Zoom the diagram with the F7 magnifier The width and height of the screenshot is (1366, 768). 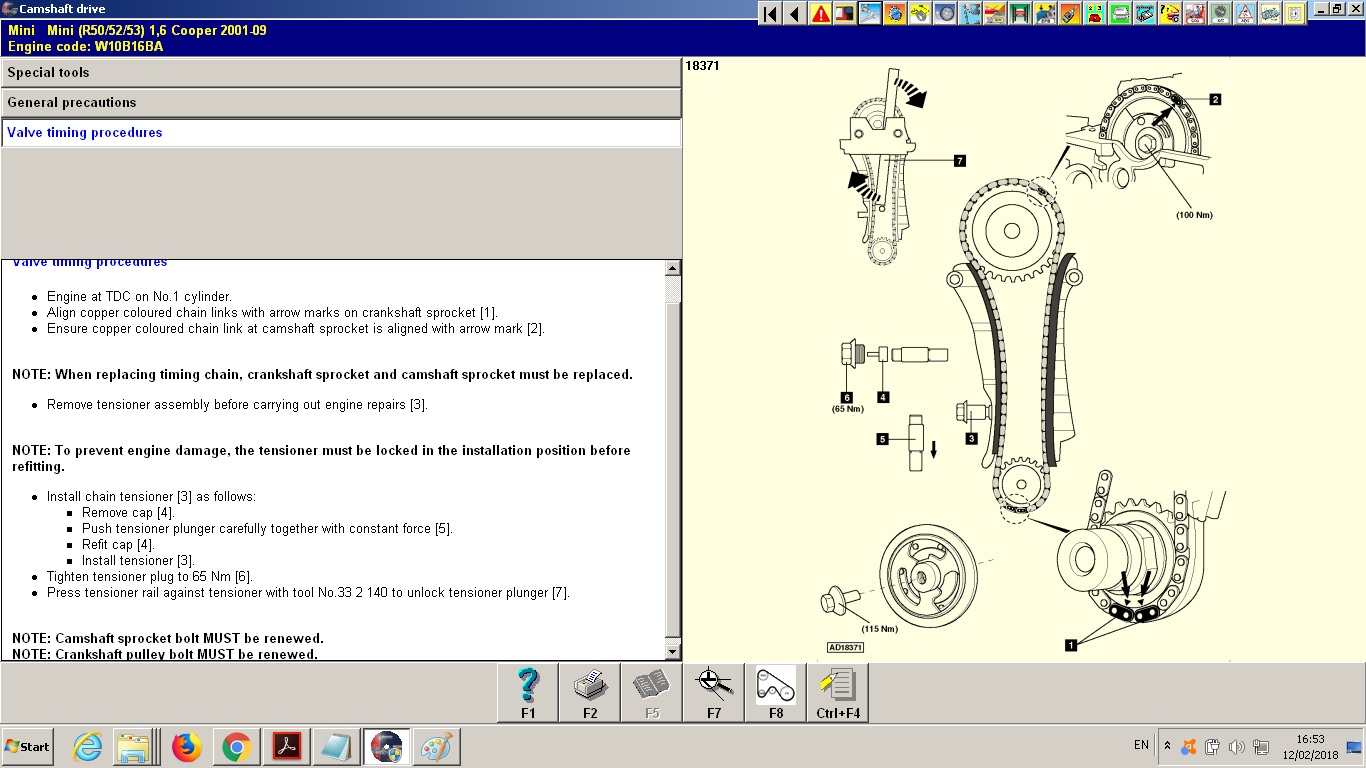tap(714, 692)
